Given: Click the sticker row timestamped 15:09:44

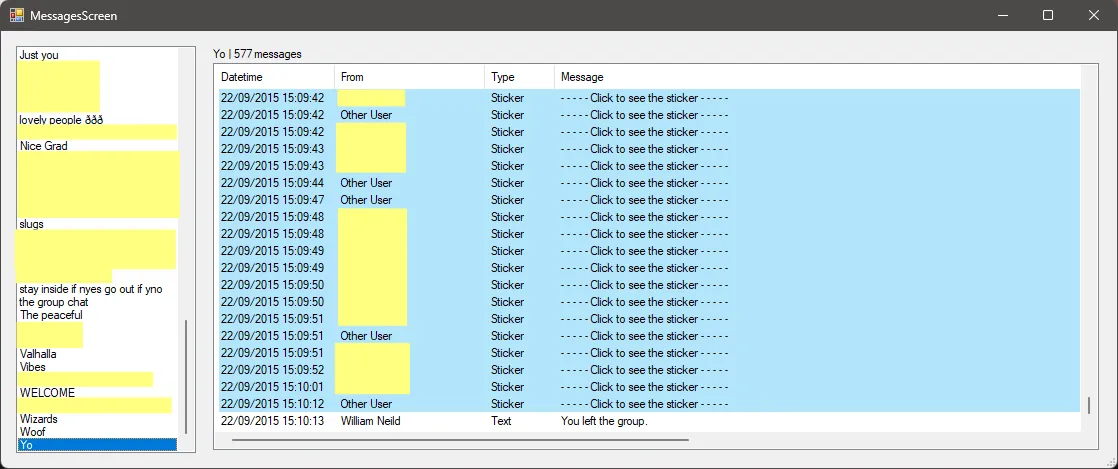Looking at the screenshot, I should coord(644,183).
